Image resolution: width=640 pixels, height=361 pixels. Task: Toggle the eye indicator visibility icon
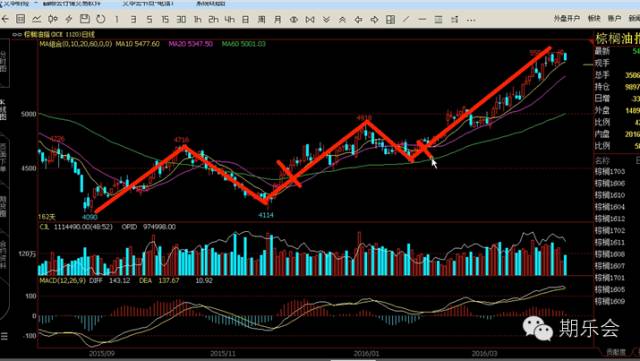tap(293, 19)
